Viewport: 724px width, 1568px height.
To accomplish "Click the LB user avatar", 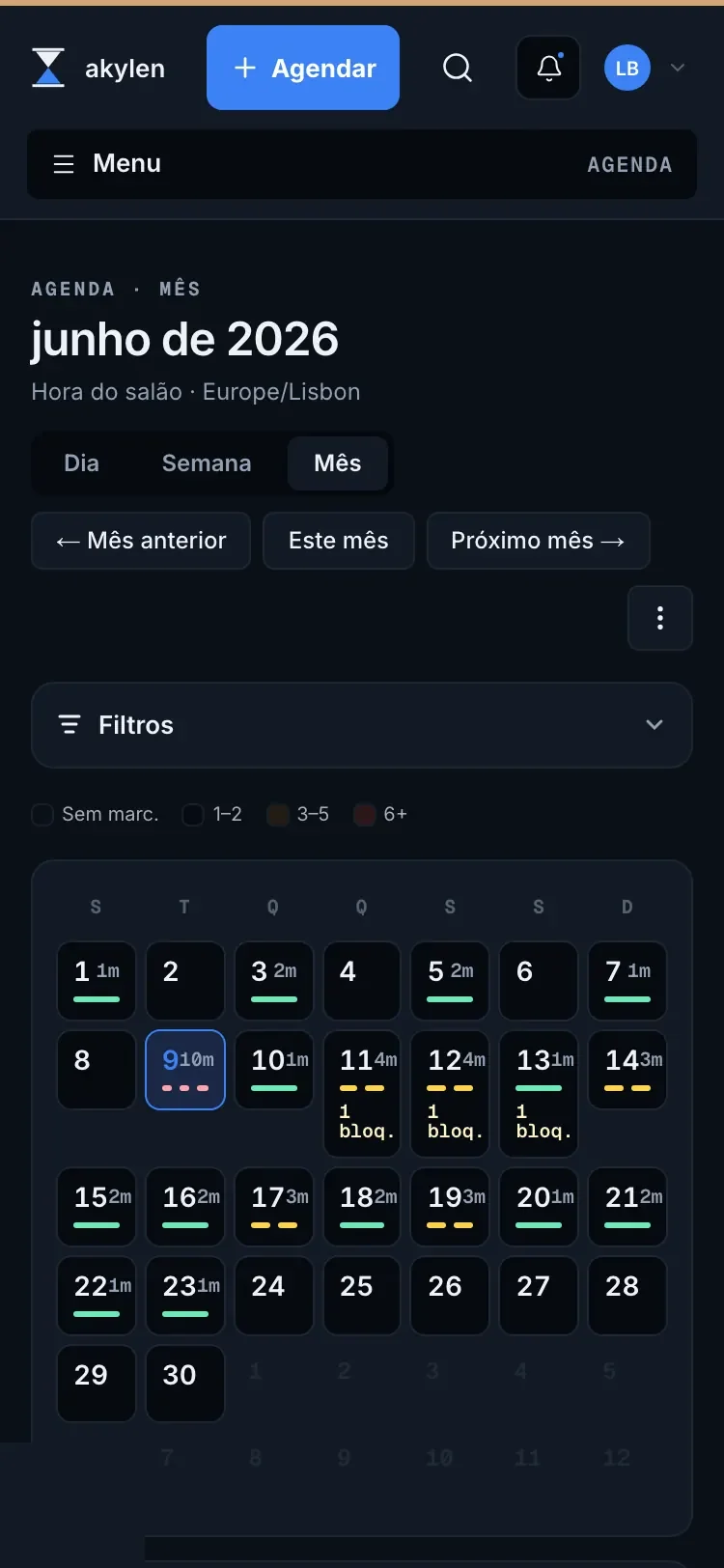I will pyautogui.click(x=627, y=68).
